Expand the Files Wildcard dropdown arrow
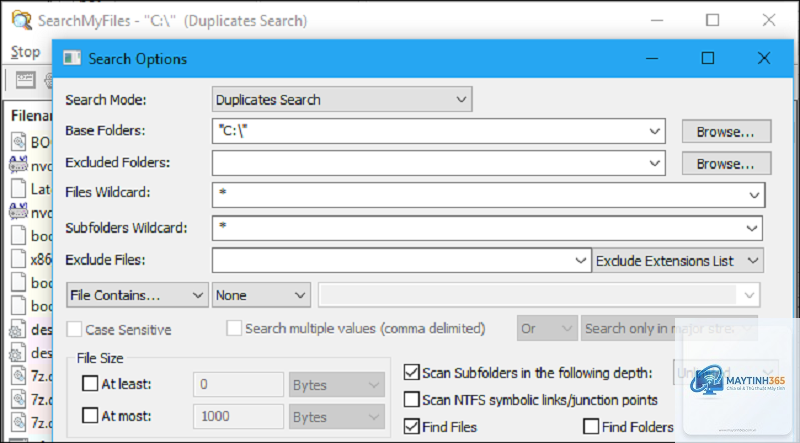This screenshot has width=800, height=443. pos(754,195)
